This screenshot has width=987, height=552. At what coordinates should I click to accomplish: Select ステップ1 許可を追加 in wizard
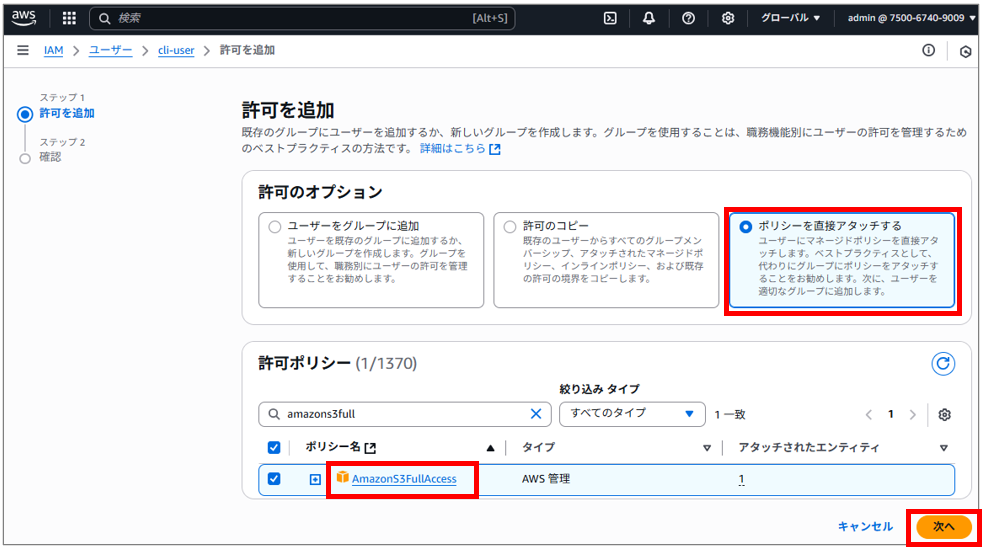pyautogui.click(x=67, y=113)
